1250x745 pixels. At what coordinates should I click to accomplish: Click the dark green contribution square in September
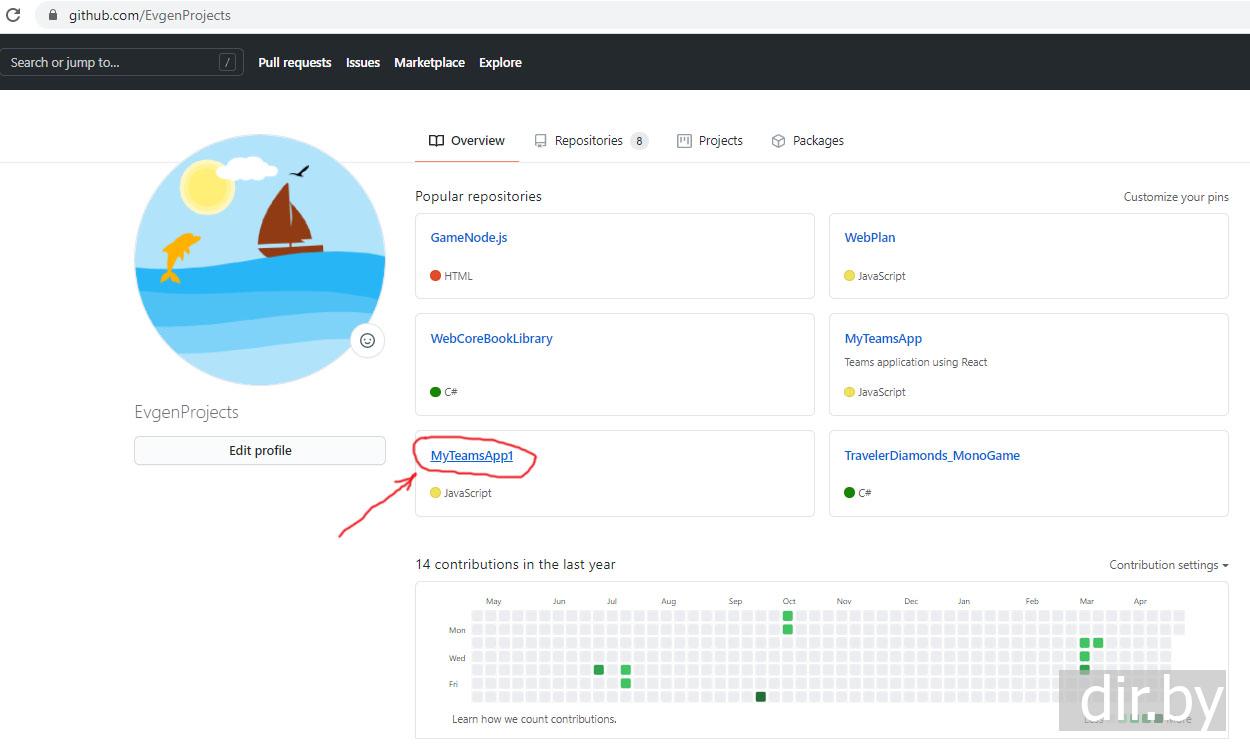[761, 697]
